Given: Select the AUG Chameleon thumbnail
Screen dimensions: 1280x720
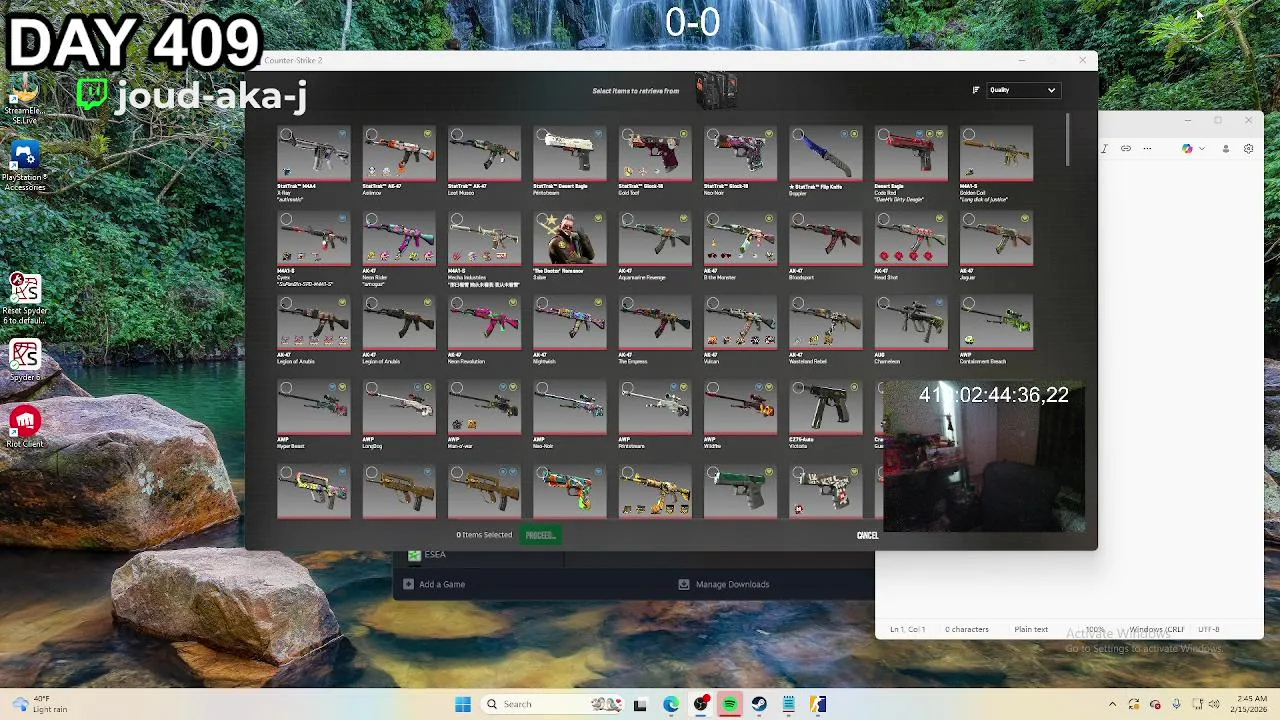Looking at the screenshot, I should click(x=911, y=323).
